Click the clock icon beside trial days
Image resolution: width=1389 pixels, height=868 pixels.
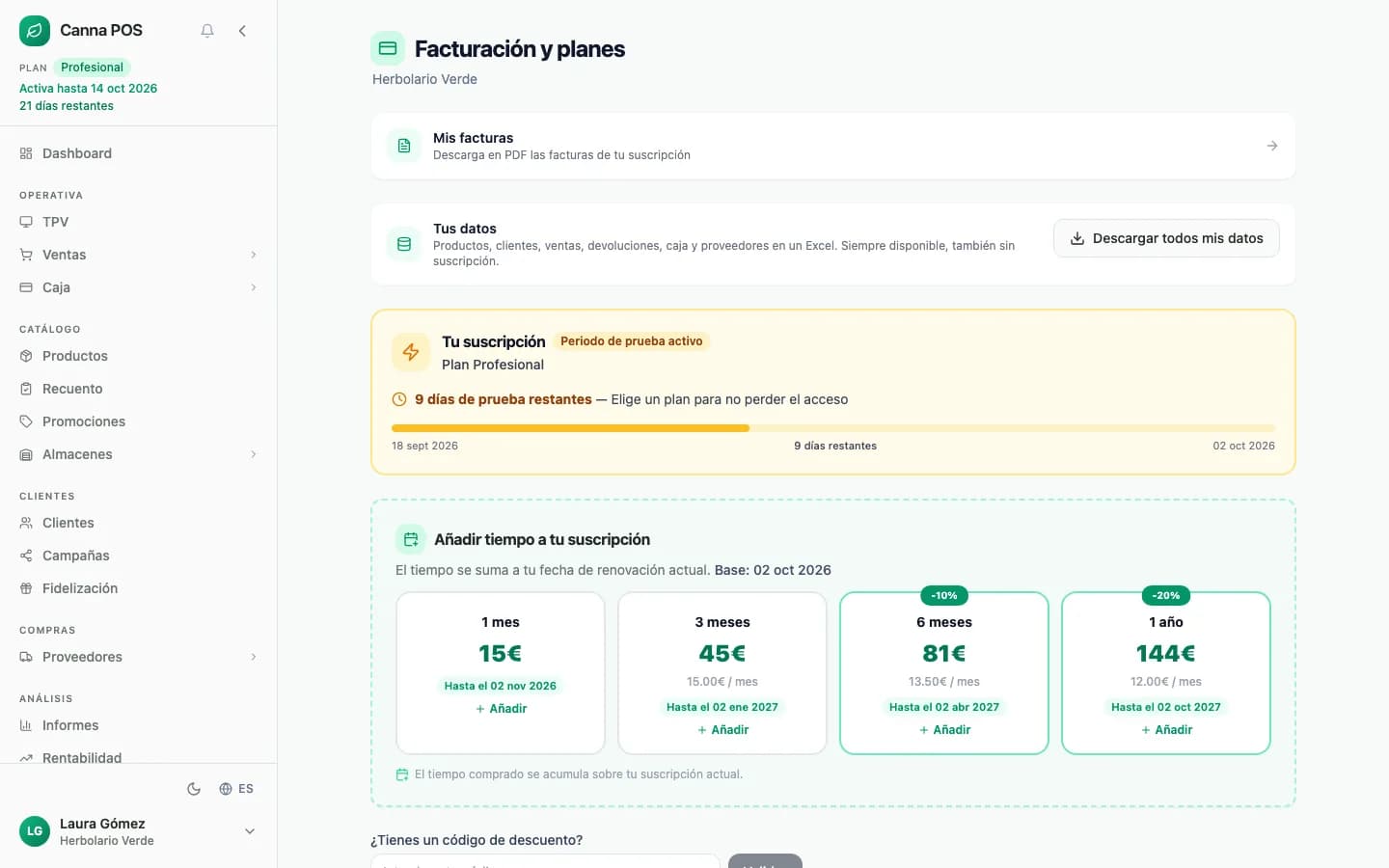399,399
